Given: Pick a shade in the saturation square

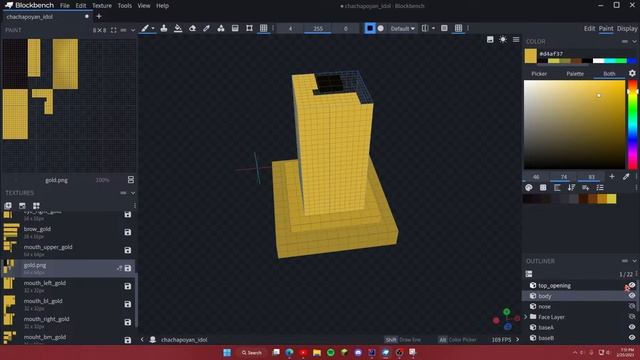Looking at the screenshot, I should click(x=574, y=124).
